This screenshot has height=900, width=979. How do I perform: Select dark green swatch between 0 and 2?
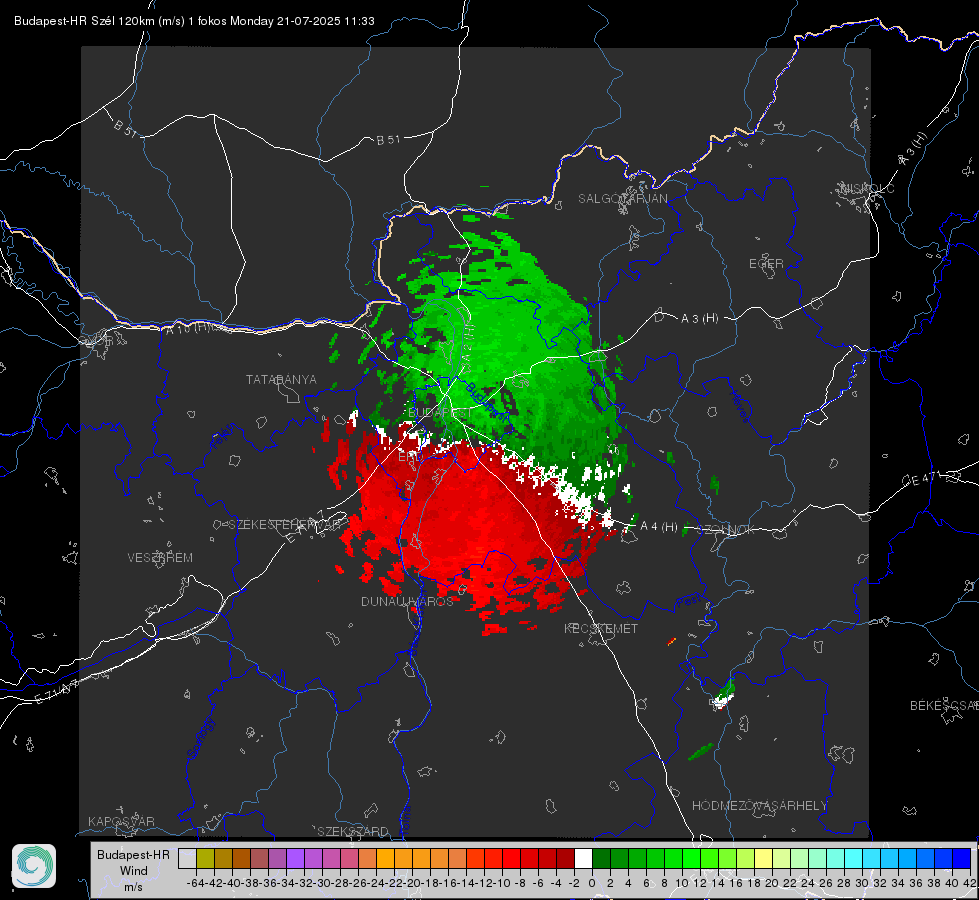pyautogui.click(x=601, y=858)
